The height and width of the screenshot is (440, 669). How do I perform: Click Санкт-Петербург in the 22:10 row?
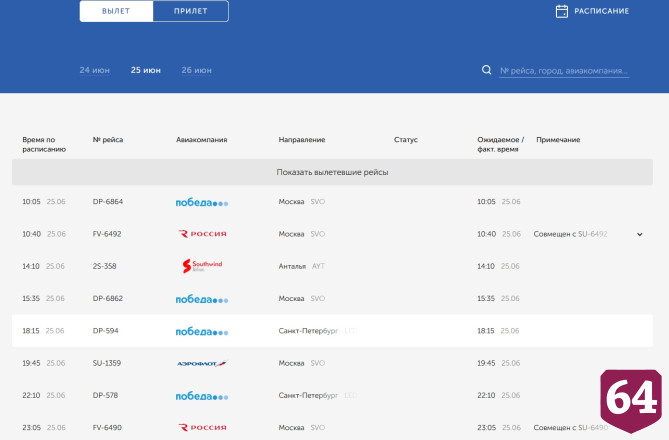click(x=308, y=395)
